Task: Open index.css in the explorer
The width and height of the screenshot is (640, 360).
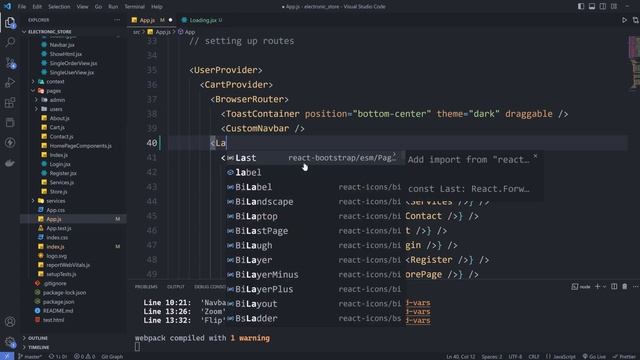Action: (x=57, y=238)
